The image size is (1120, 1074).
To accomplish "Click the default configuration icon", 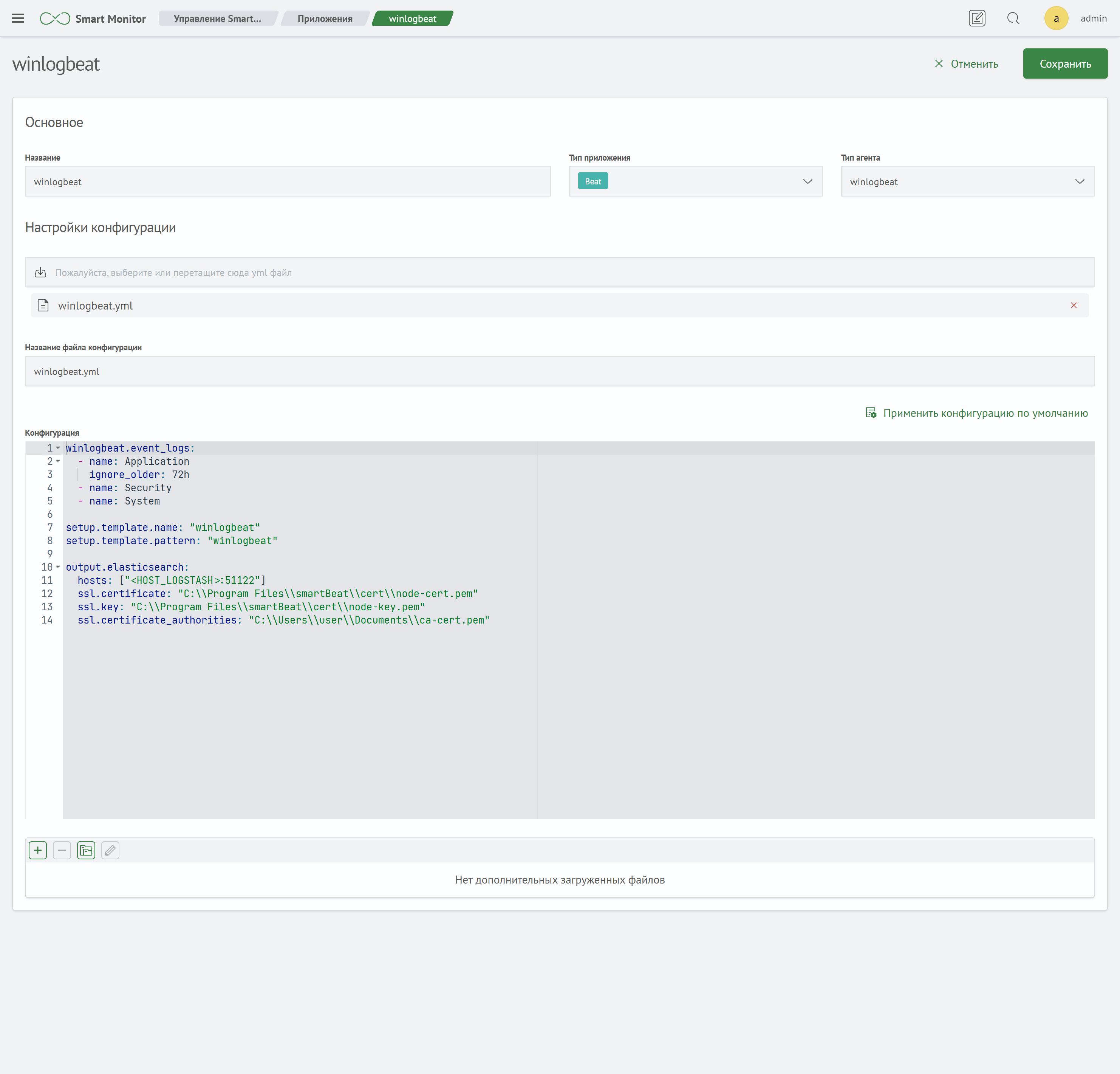I will 871,413.
